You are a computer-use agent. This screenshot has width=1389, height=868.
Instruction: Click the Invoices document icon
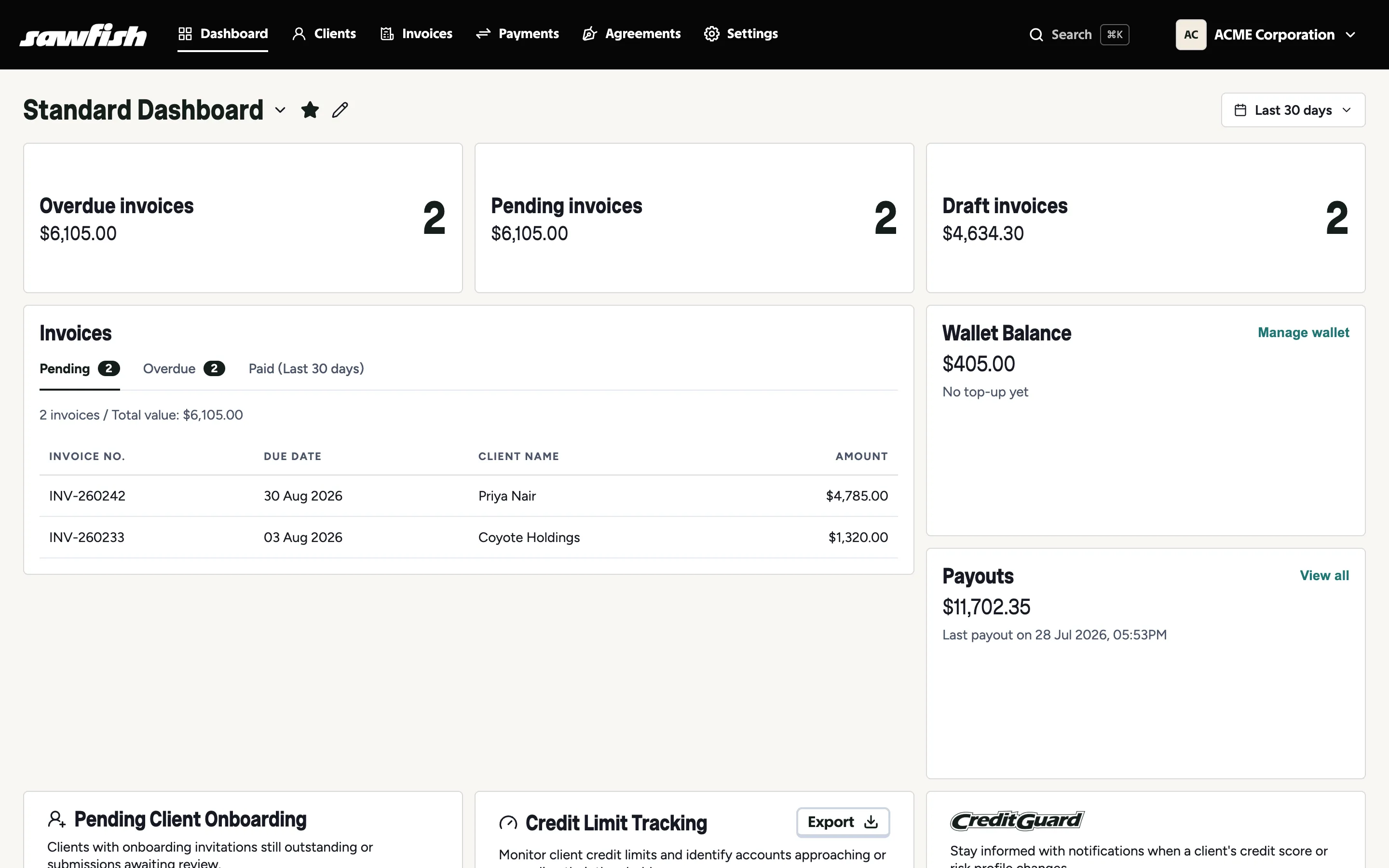click(x=387, y=34)
